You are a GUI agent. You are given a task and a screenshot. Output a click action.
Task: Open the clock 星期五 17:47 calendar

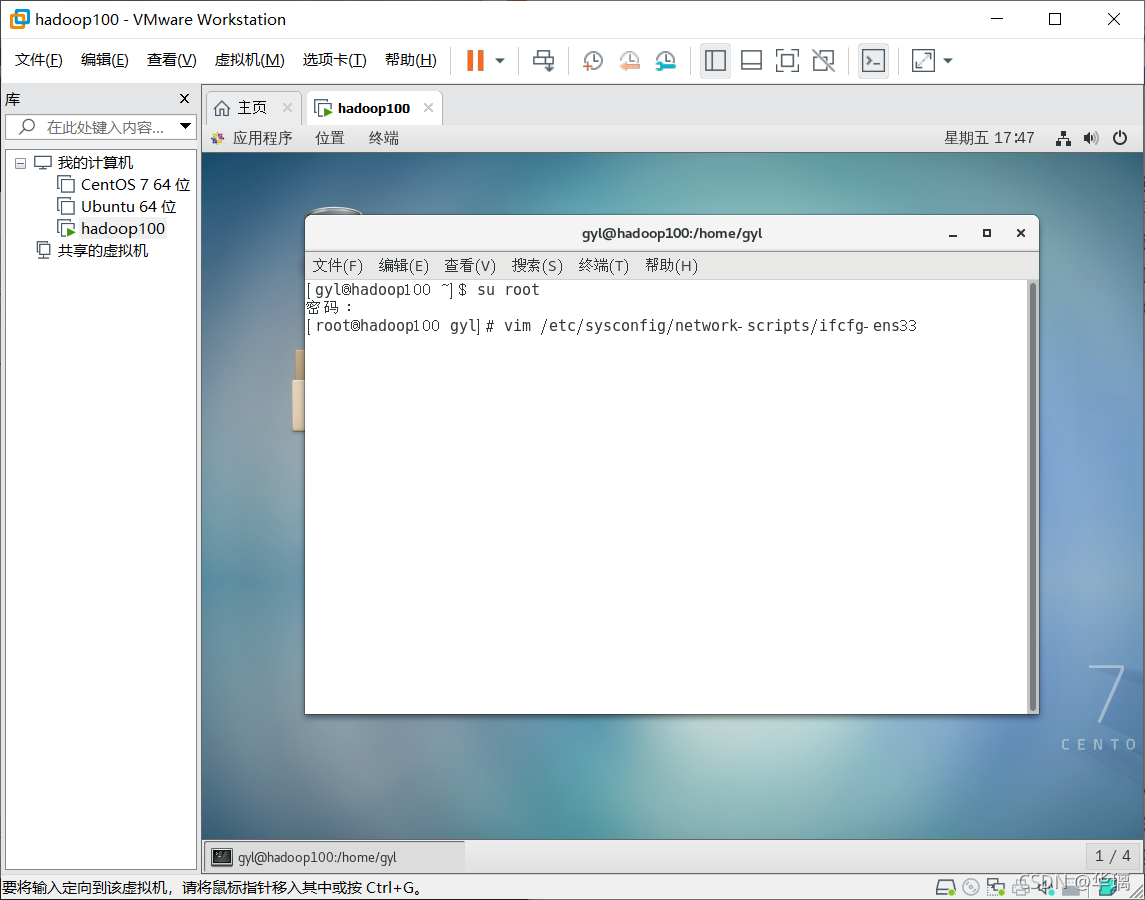tap(989, 138)
